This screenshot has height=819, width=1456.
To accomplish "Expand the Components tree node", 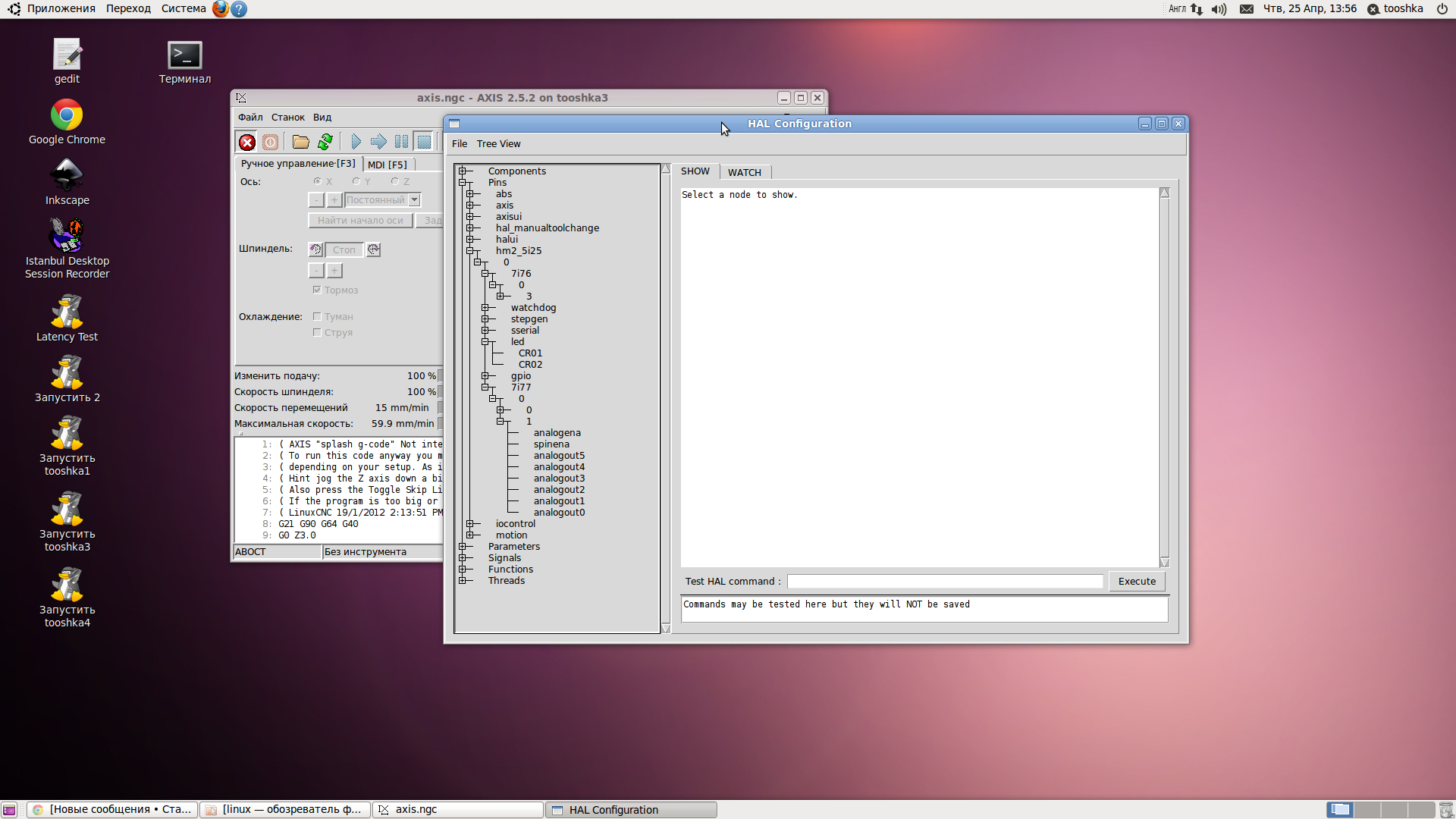I will pyautogui.click(x=462, y=171).
